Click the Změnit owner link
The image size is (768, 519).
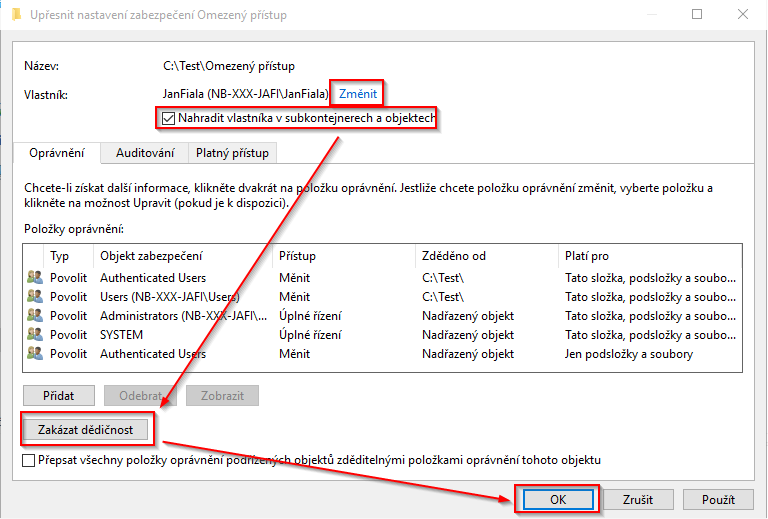358,94
